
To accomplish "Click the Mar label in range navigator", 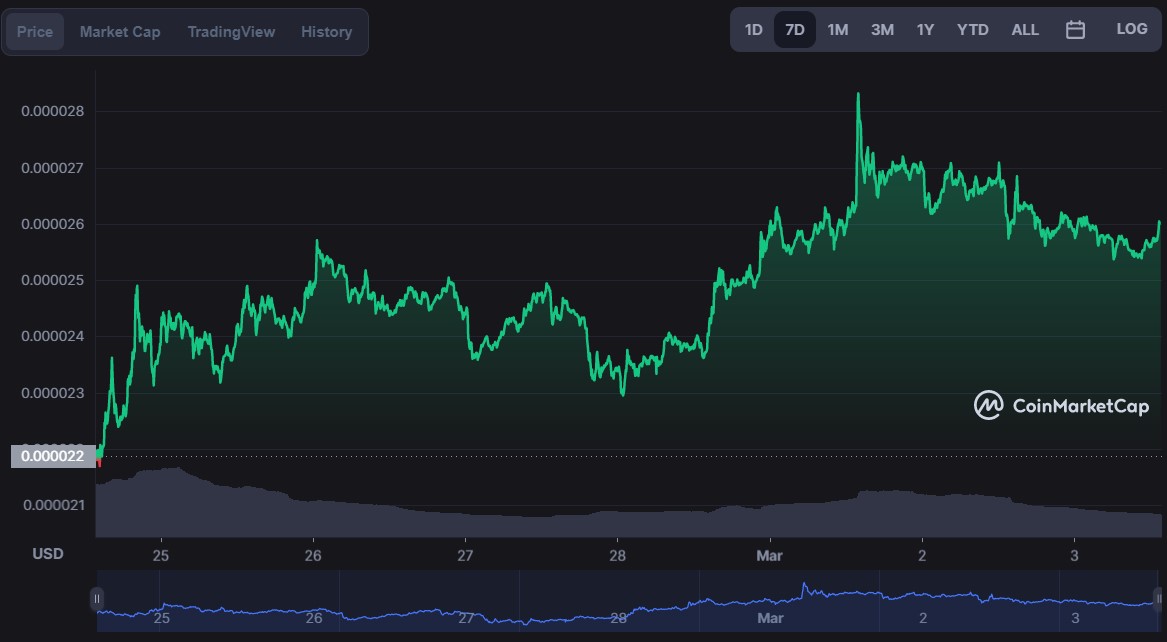I will coord(770,618).
